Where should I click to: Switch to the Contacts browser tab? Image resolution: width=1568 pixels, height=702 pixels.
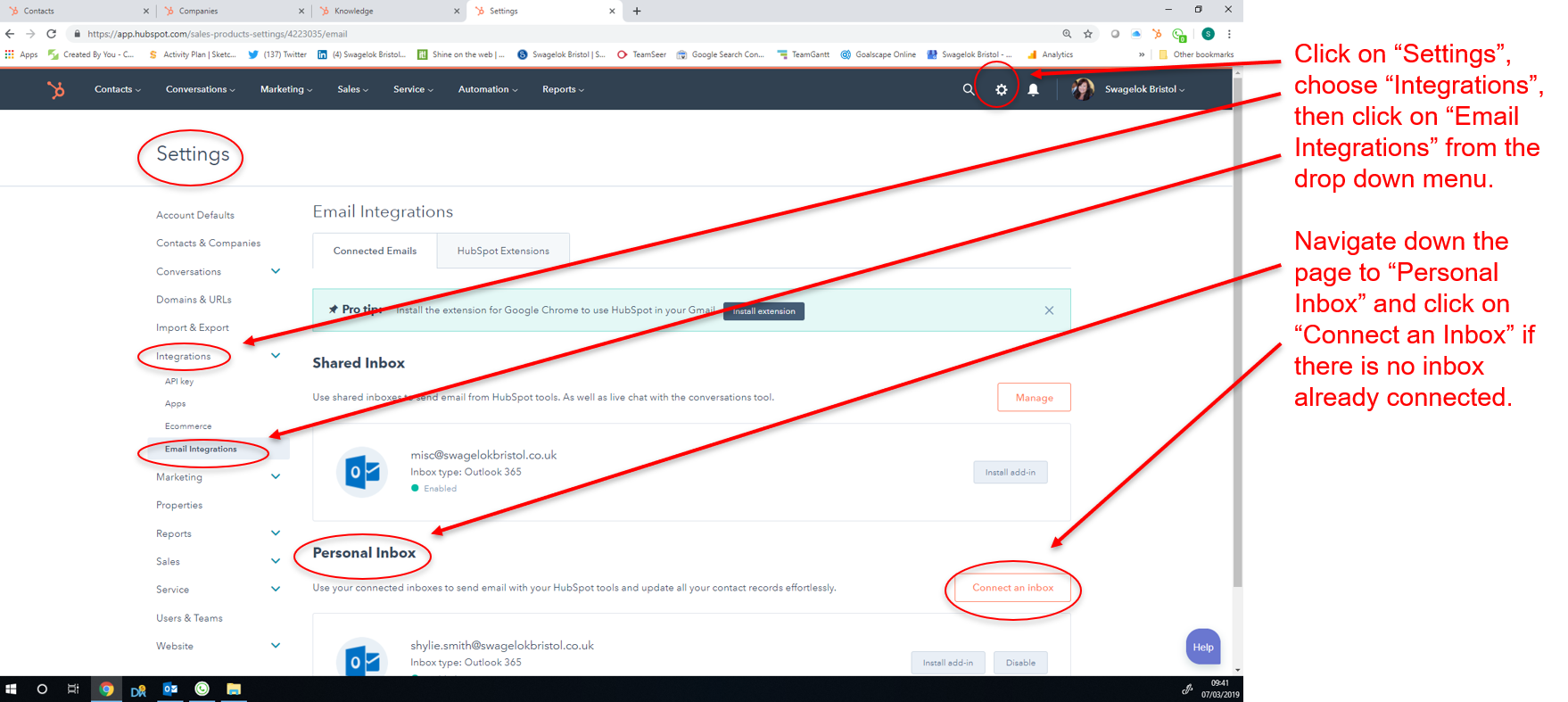click(77, 11)
